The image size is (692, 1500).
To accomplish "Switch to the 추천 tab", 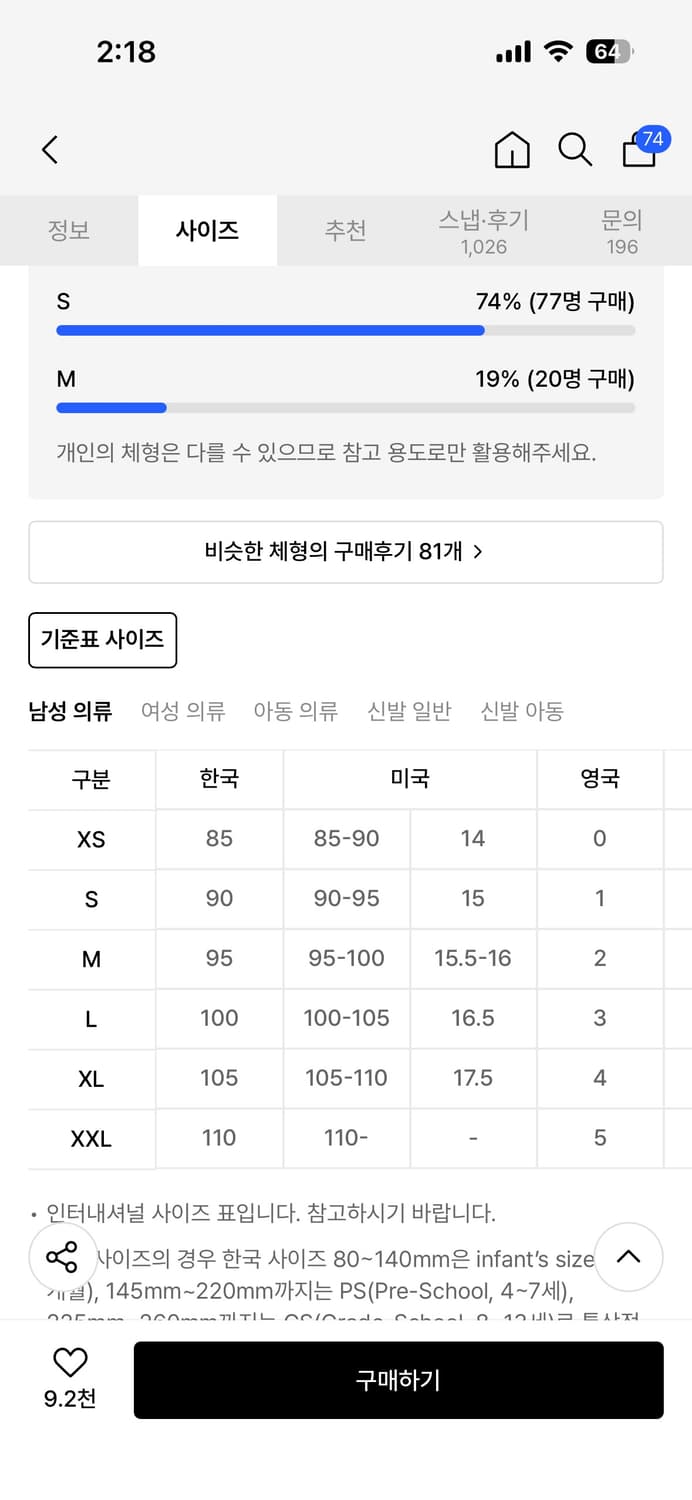I will point(345,230).
